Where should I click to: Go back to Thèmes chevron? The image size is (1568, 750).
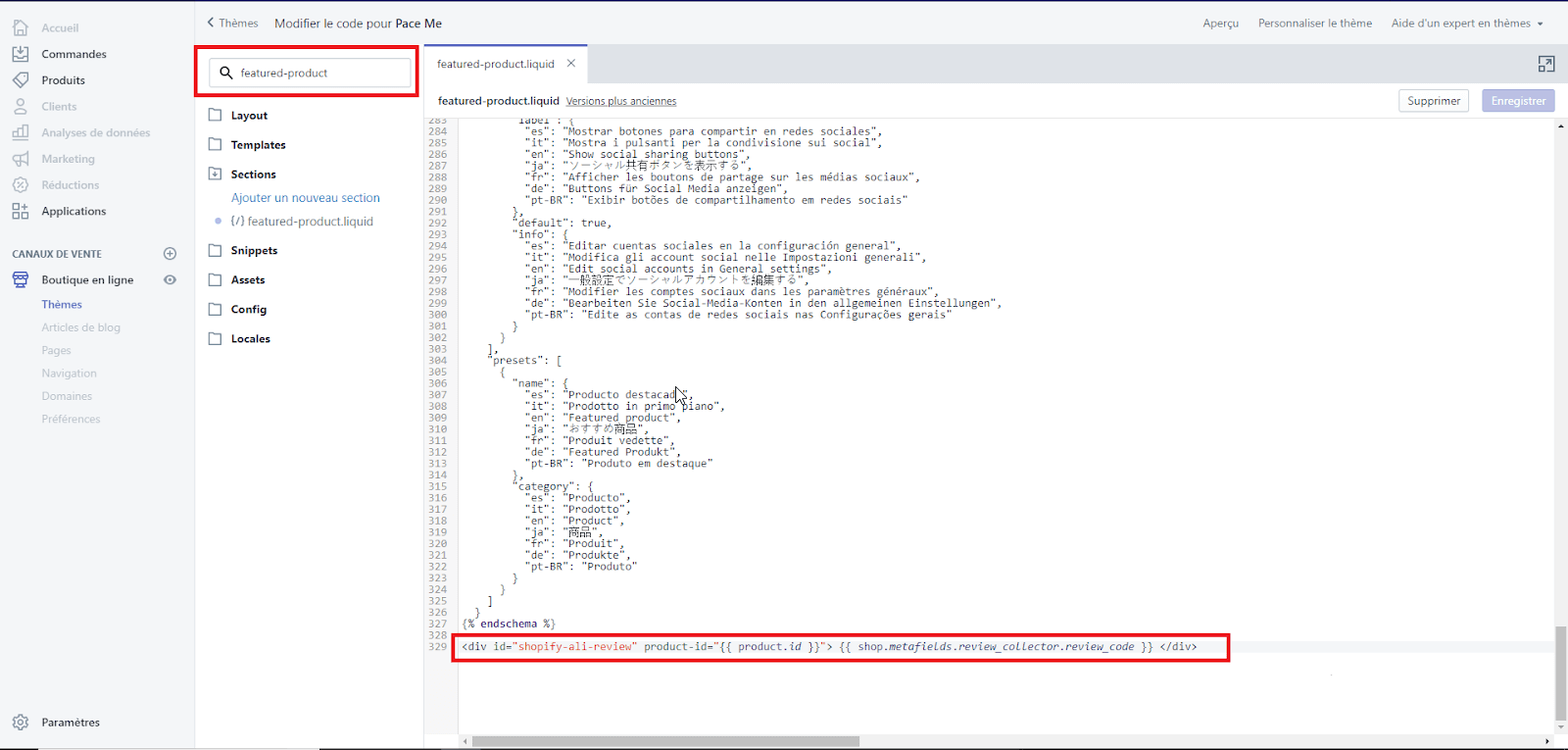click(210, 23)
